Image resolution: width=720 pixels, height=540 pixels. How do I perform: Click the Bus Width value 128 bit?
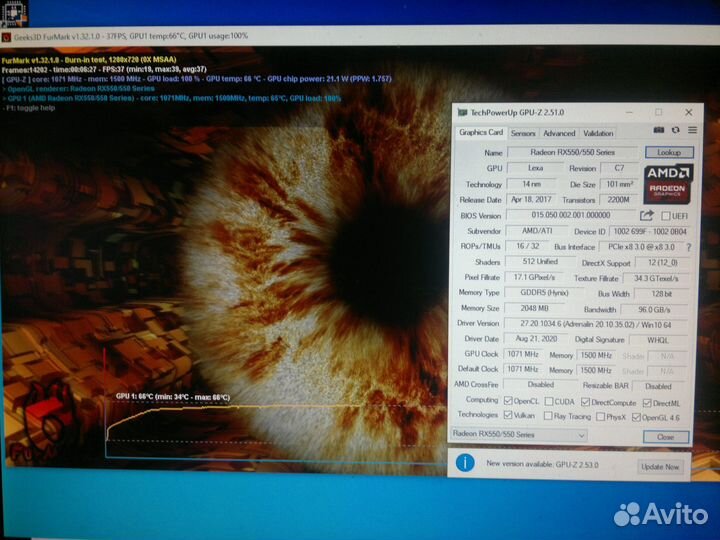(x=661, y=294)
